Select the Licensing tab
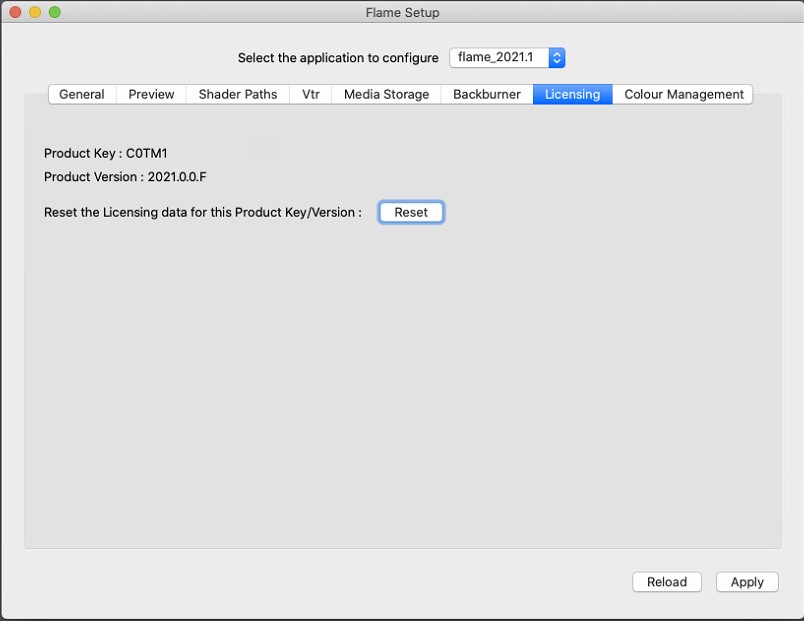The height and width of the screenshot is (621, 804). pos(573,94)
